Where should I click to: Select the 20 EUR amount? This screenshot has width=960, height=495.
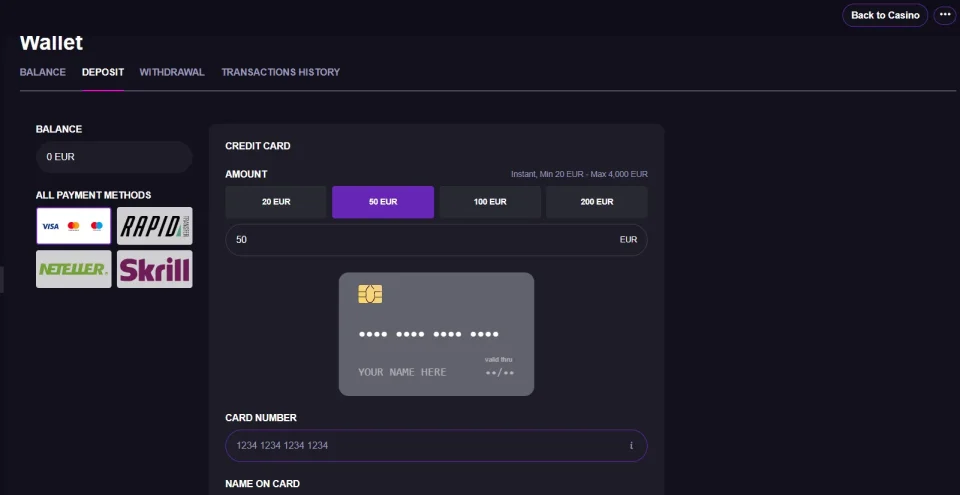(x=276, y=202)
